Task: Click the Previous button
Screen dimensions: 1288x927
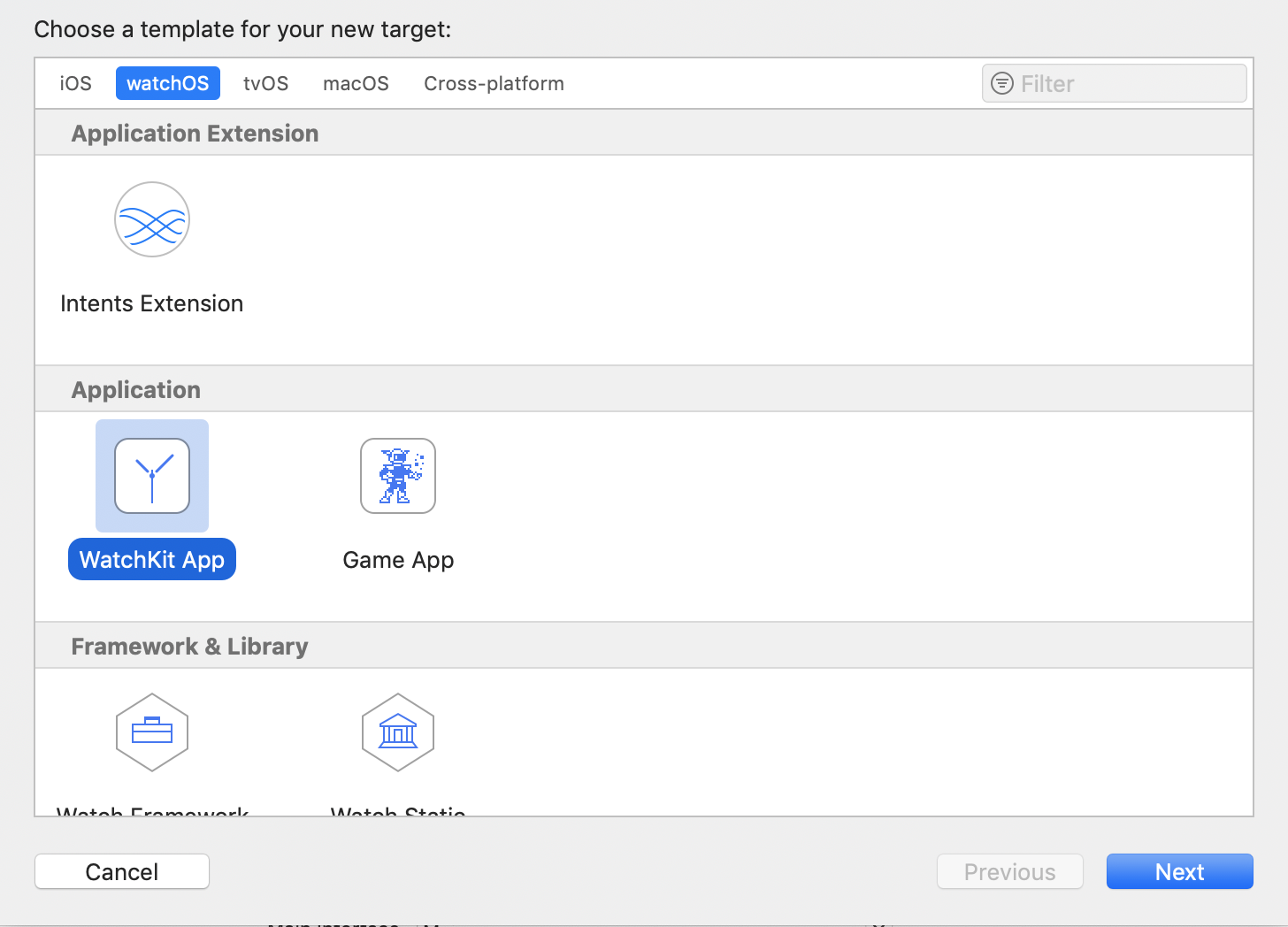Action: pyautogui.click(x=1010, y=871)
